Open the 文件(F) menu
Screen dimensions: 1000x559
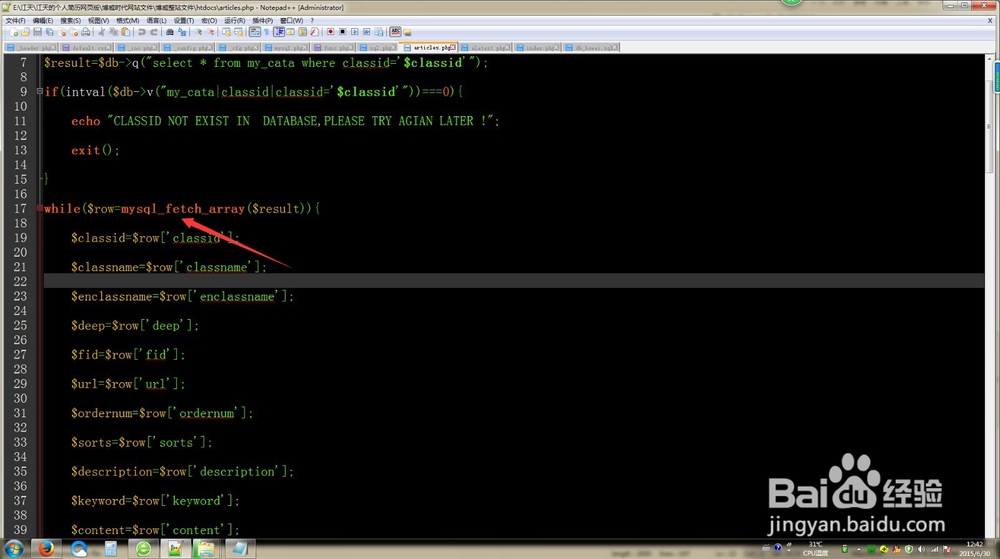coord(15,20)
